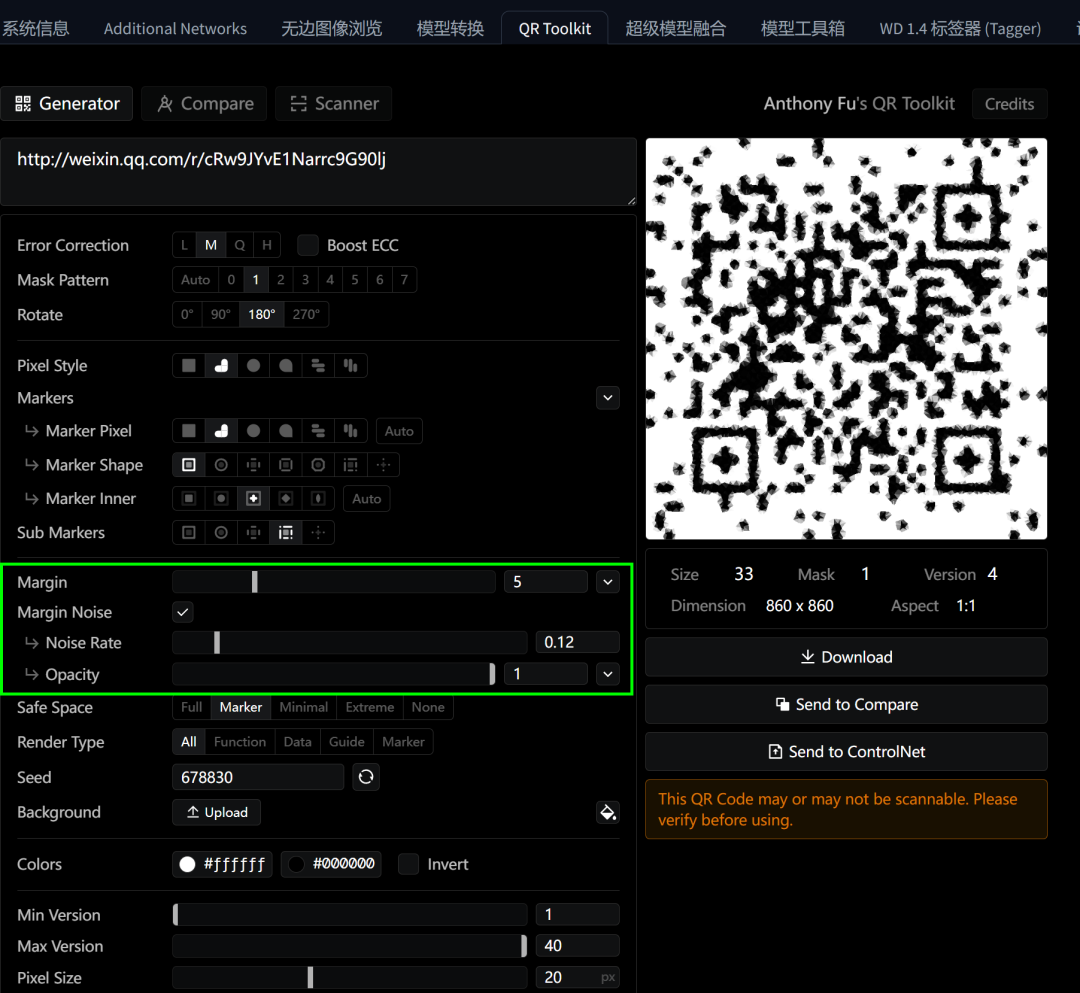Set Error Correction to H
Image resolution: width=1080 pixels, height=993 pixels.
click(x=267, y=245)
